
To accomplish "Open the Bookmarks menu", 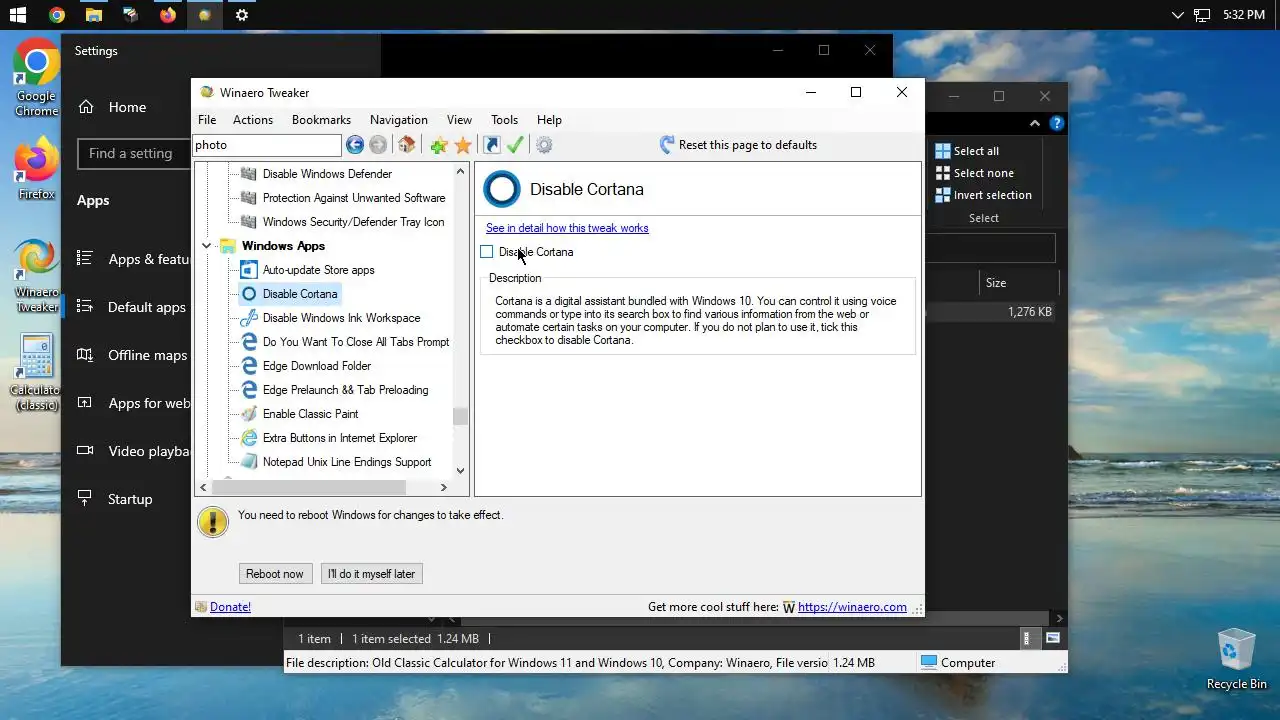I will point(321,120).
